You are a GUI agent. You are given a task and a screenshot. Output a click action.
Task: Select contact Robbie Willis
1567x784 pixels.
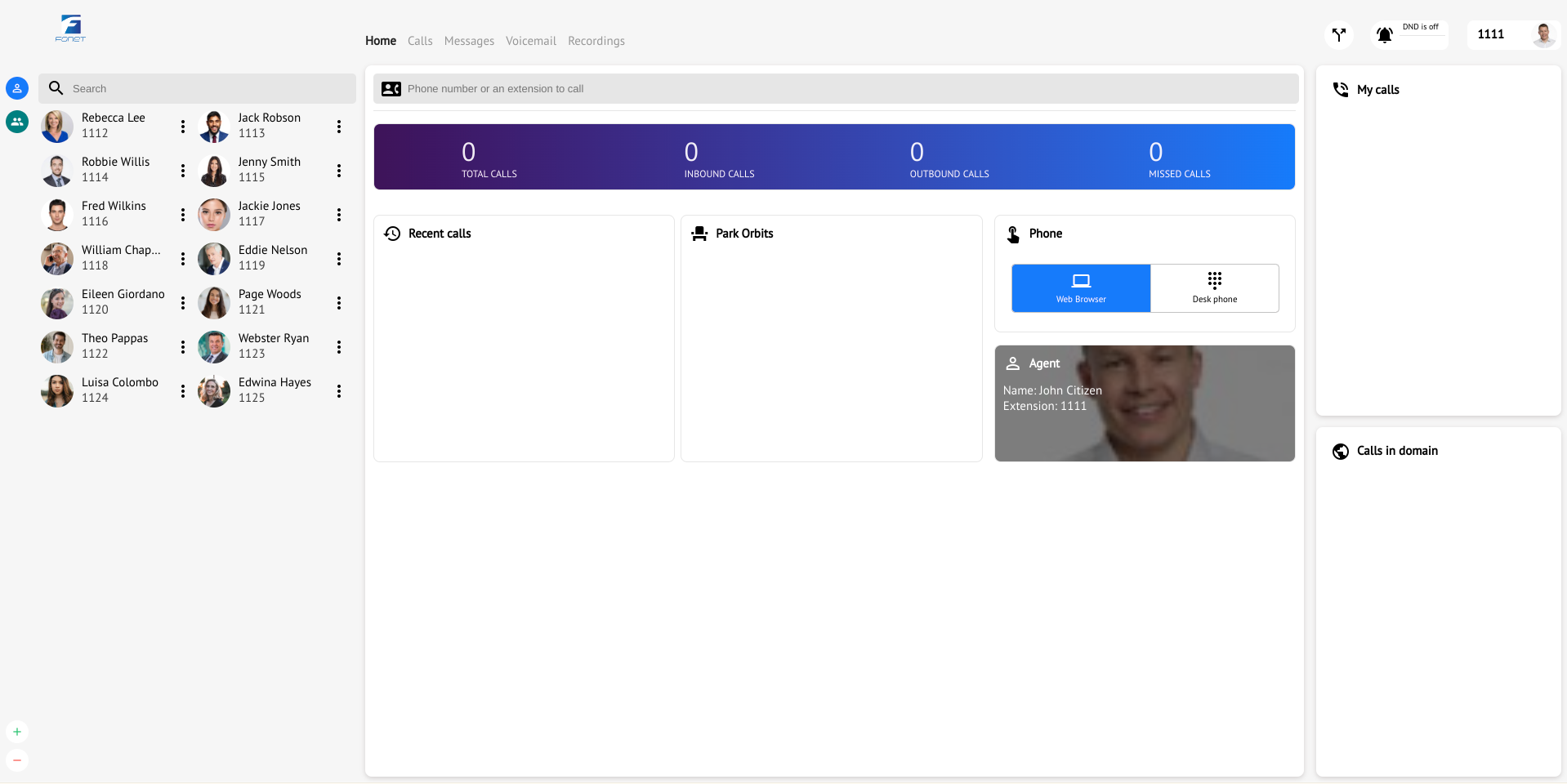pyautogui.click(x=115, y=170)
